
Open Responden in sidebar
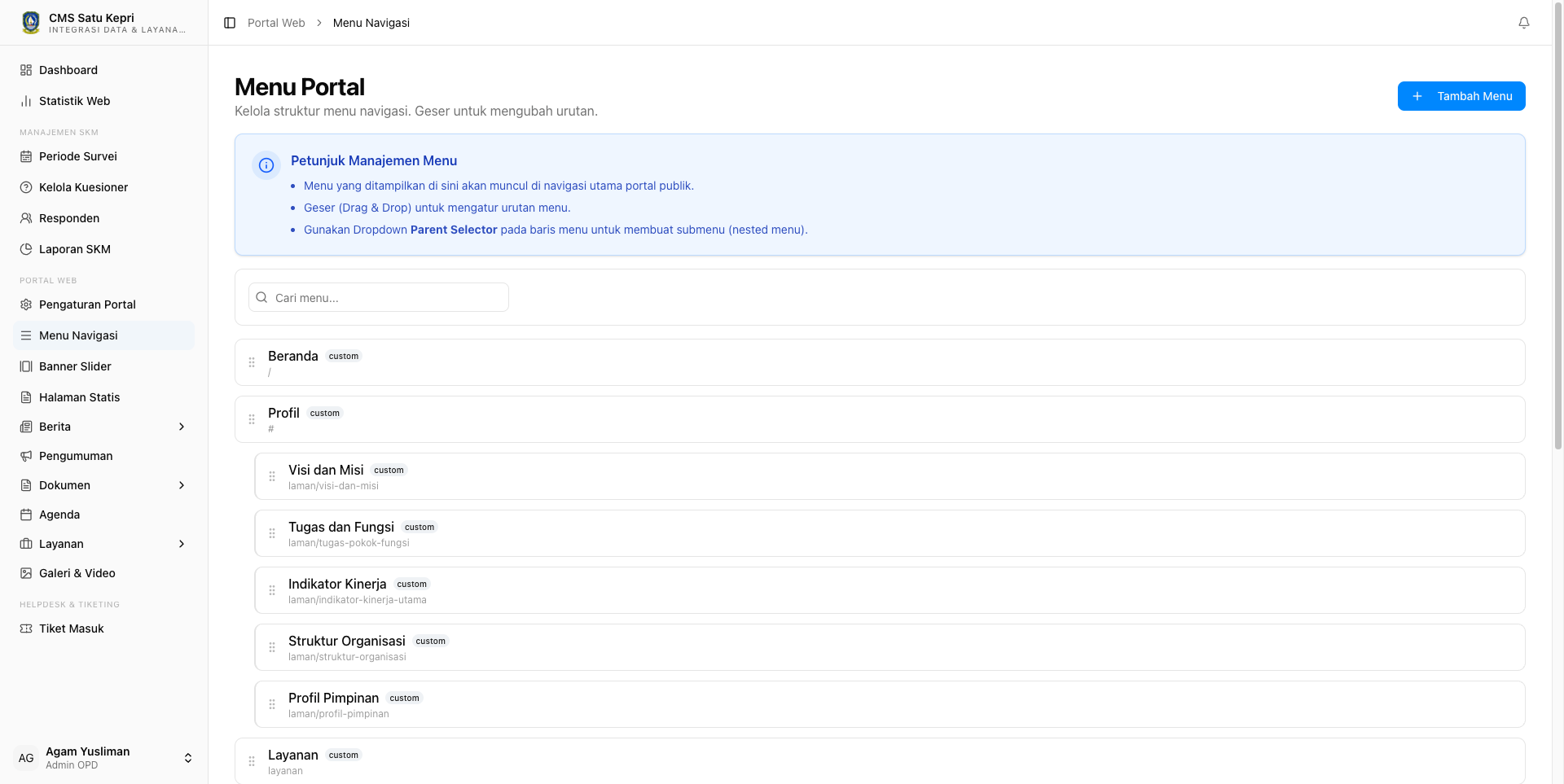pos(103,218)
